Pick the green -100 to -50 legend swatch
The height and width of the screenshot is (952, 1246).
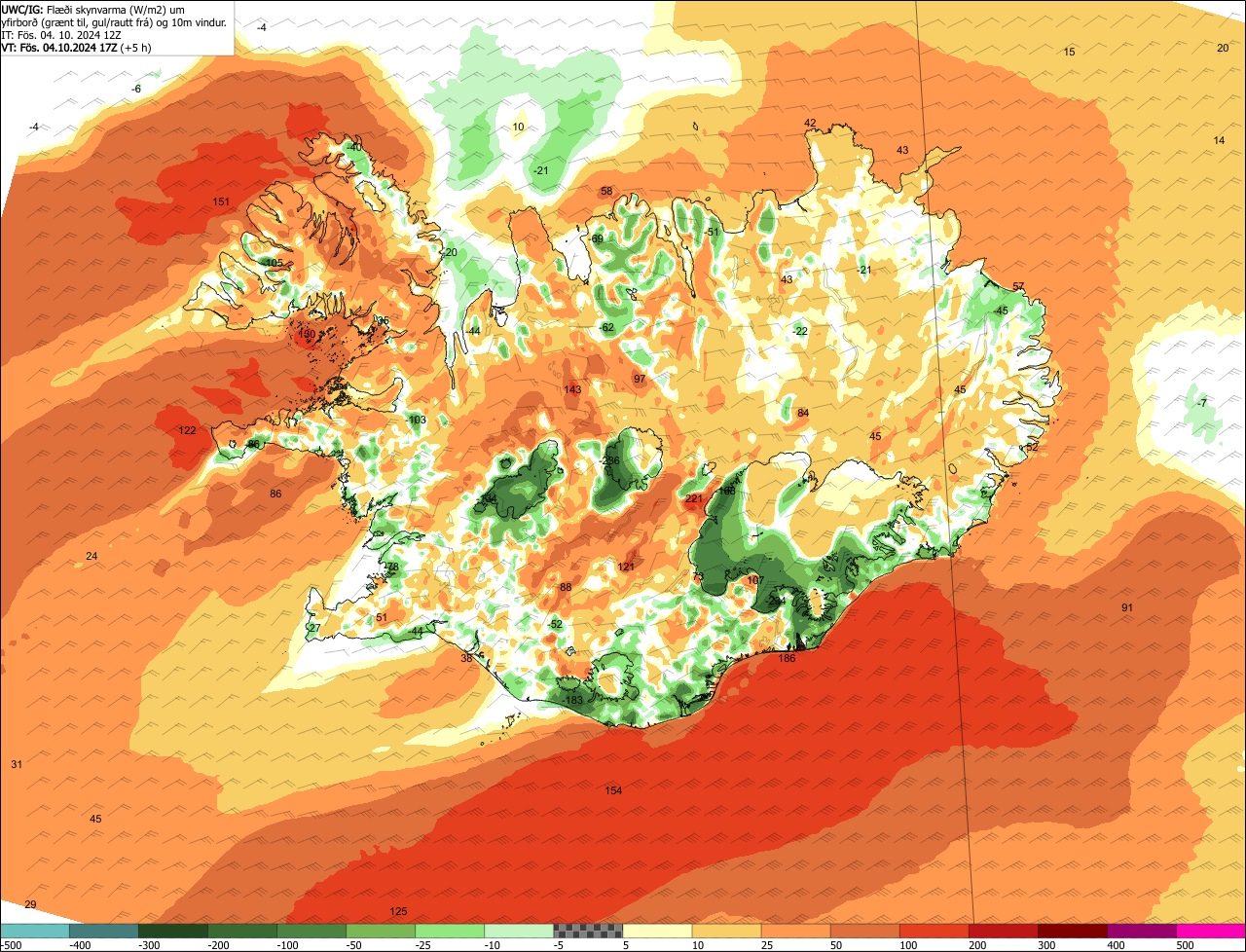(311, 931)
